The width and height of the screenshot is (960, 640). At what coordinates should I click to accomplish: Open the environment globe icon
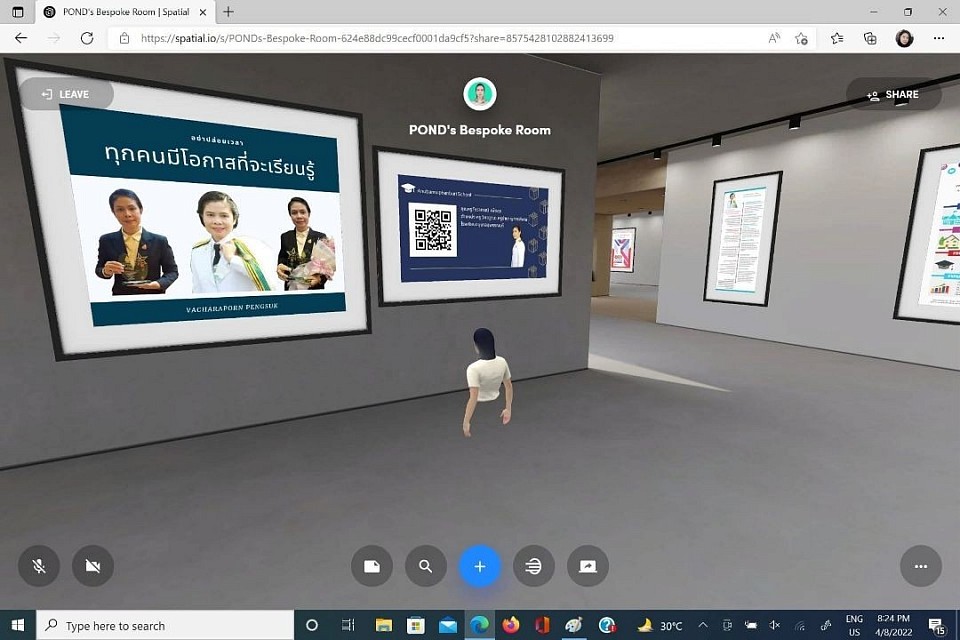coord(534,566)
